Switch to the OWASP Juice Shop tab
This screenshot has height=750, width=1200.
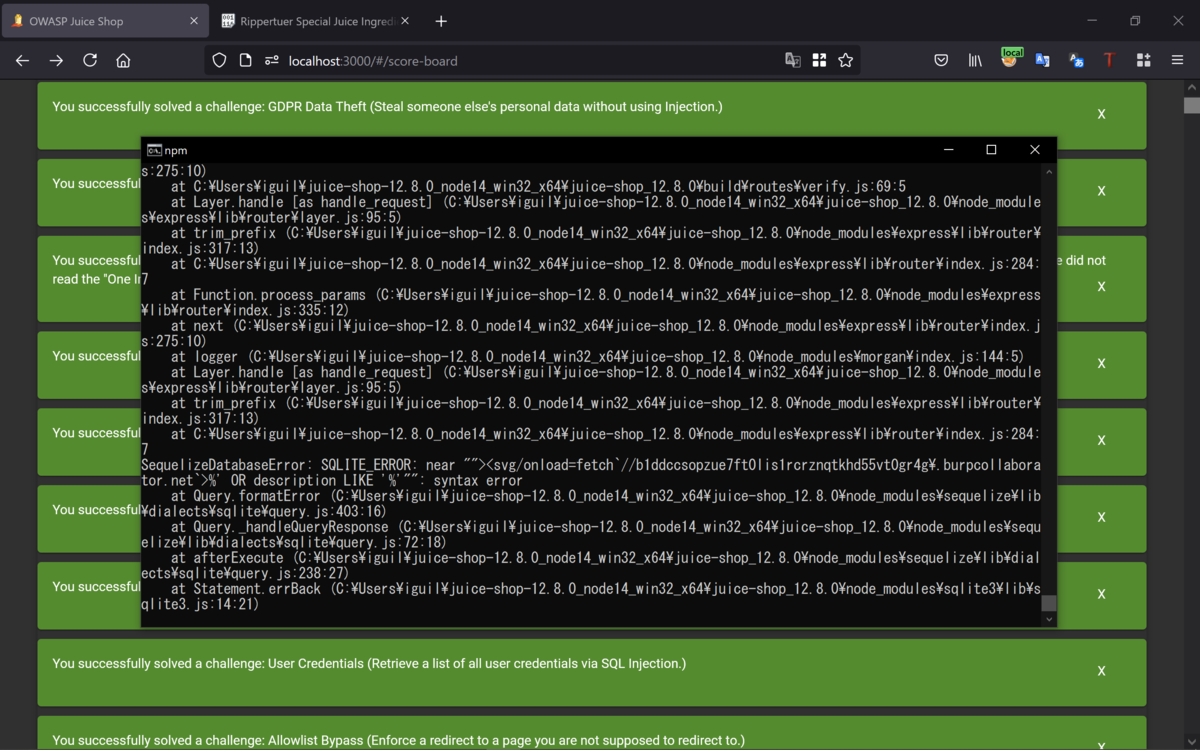tap(105, 21)
